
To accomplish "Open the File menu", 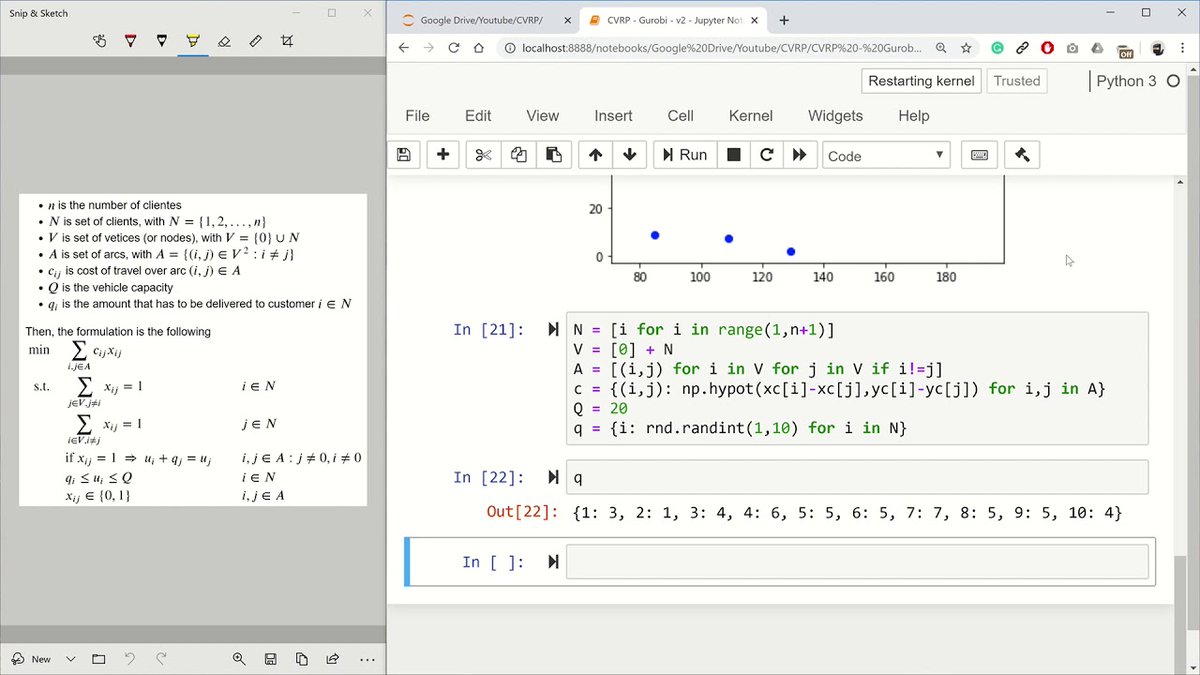I will tap(417, 116).
